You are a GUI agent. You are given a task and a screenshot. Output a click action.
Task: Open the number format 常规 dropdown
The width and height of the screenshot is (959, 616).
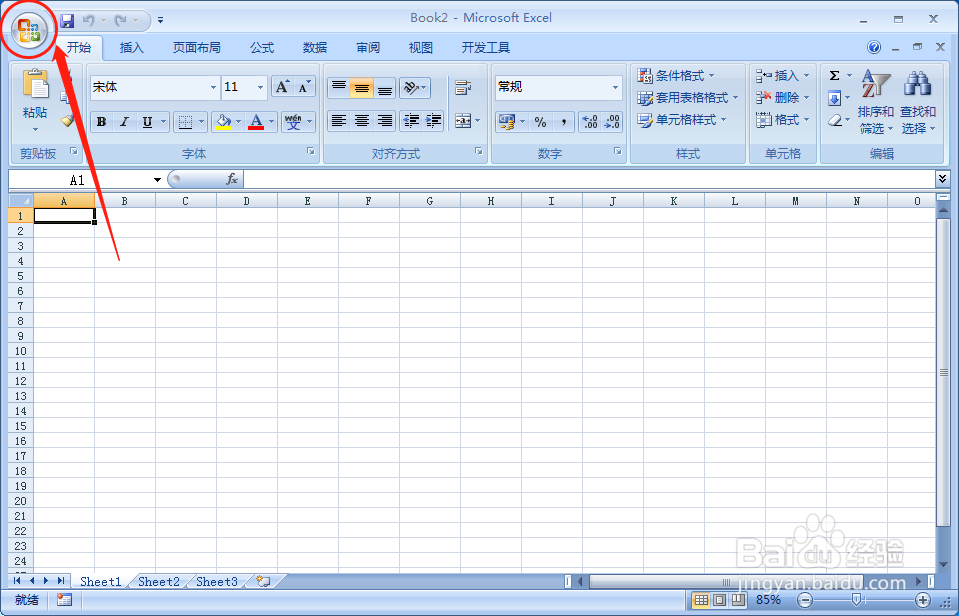coord(615,87)
